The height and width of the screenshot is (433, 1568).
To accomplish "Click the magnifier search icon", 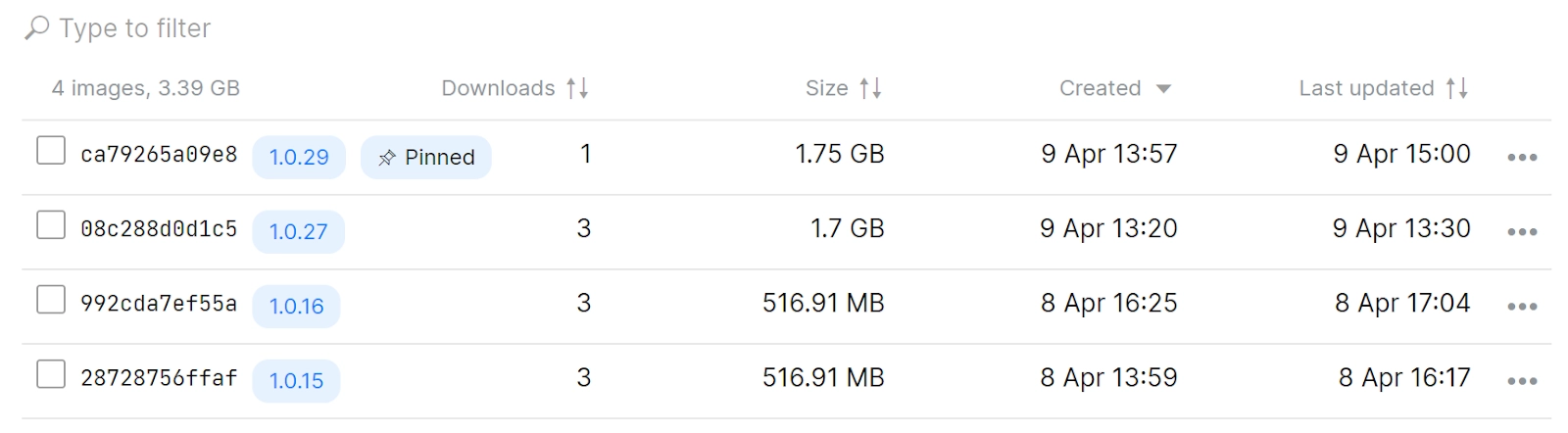I will [37, 28].
